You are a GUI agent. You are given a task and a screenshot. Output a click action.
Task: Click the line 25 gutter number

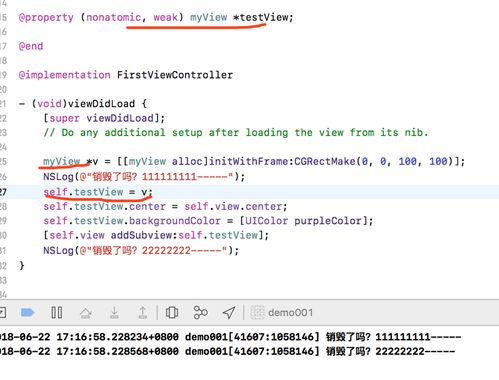[3, 161]
